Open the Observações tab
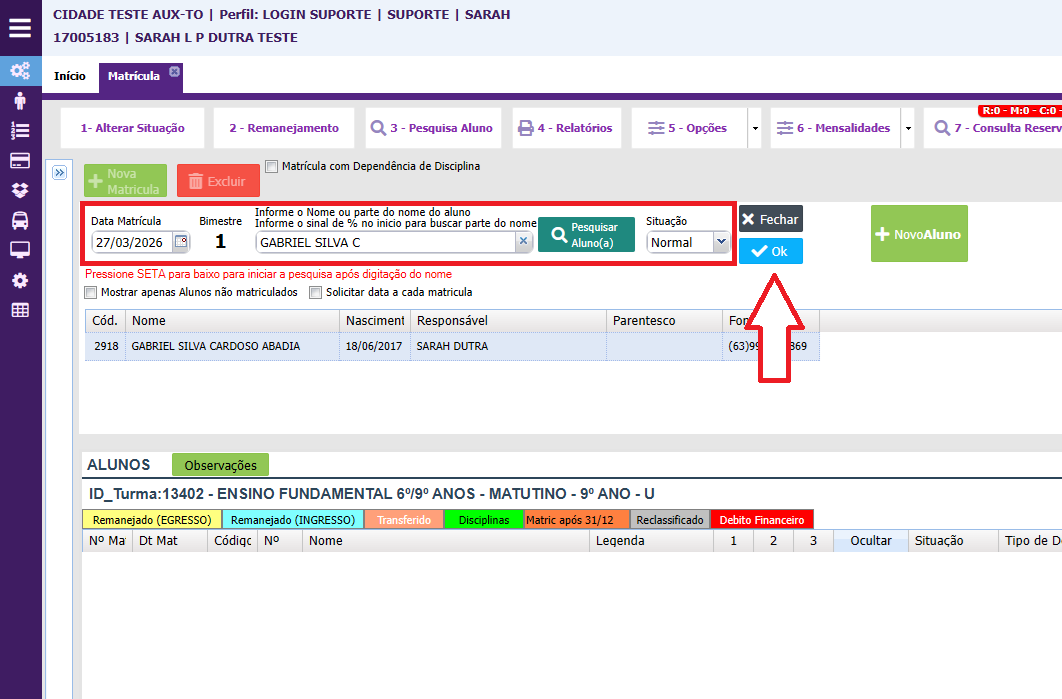This screenshot has height=699, width=1062. (x=220, y=465)
